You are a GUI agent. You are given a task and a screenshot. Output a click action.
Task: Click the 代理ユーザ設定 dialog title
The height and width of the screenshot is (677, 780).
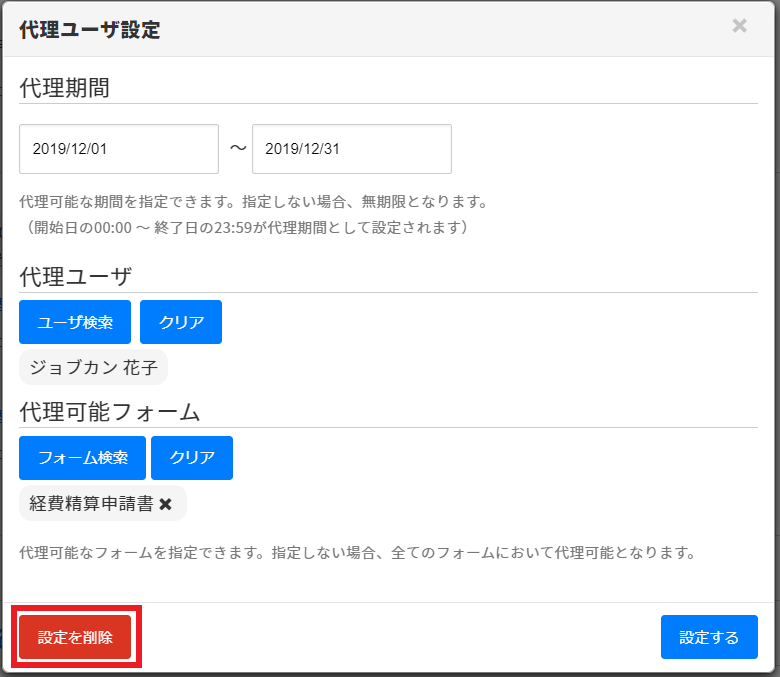(90, 30)
